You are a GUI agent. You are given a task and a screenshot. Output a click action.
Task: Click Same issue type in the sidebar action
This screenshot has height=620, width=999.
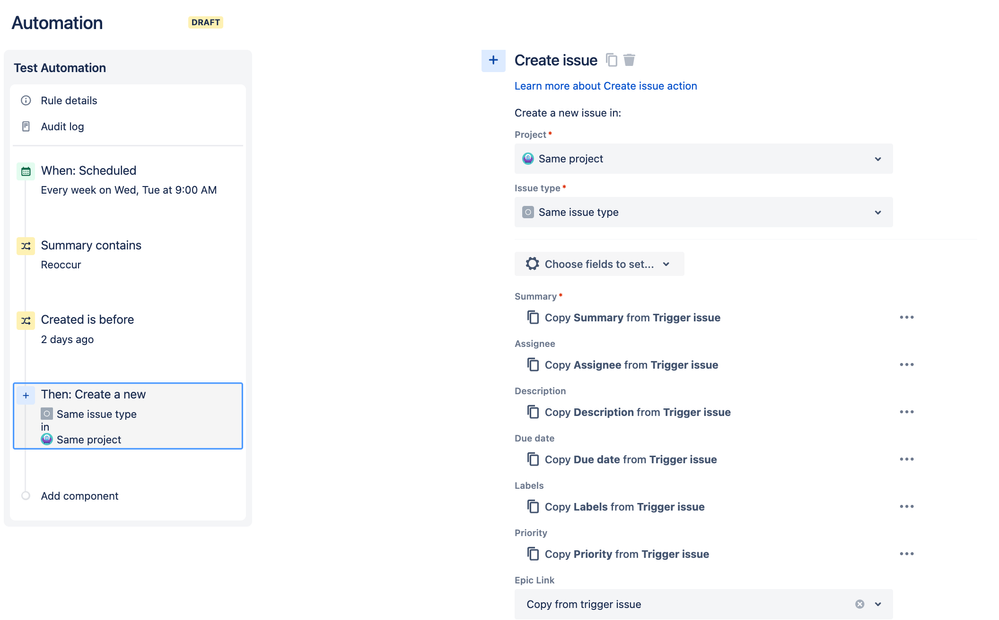96,414
